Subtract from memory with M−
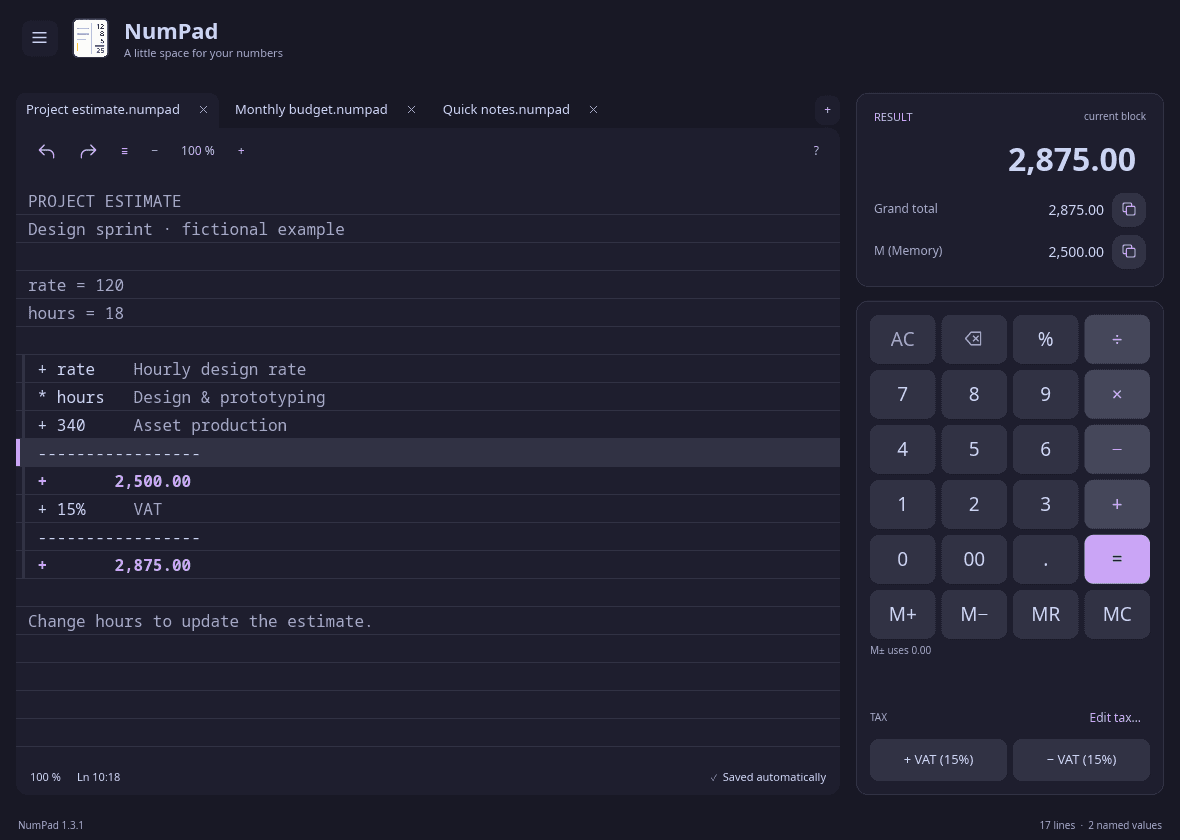This screenshot has width=1180, height=840. point(974,614)
